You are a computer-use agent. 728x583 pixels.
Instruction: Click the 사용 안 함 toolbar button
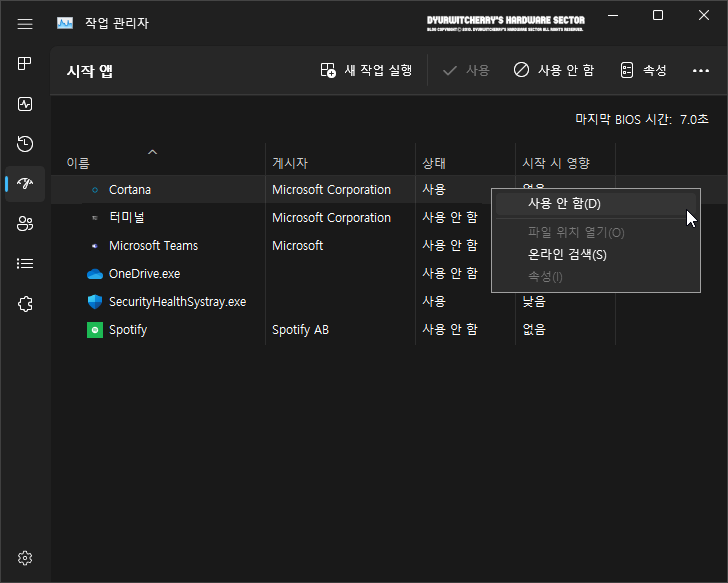pyautogui.click(x=554, y=71)
